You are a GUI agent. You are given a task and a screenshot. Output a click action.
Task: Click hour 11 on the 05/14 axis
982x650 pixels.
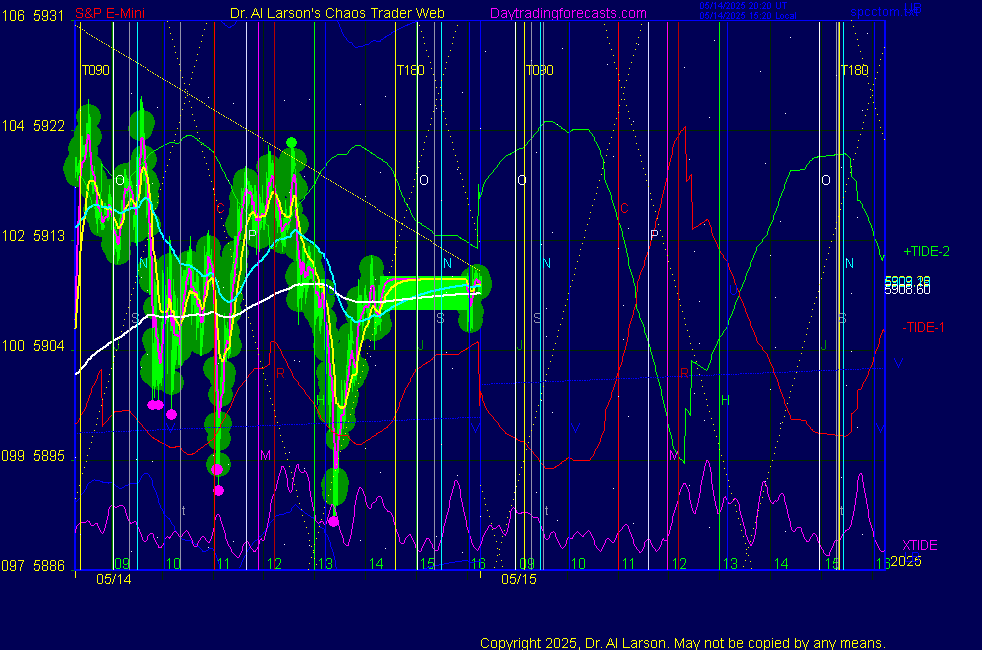(x=224, y=564)
